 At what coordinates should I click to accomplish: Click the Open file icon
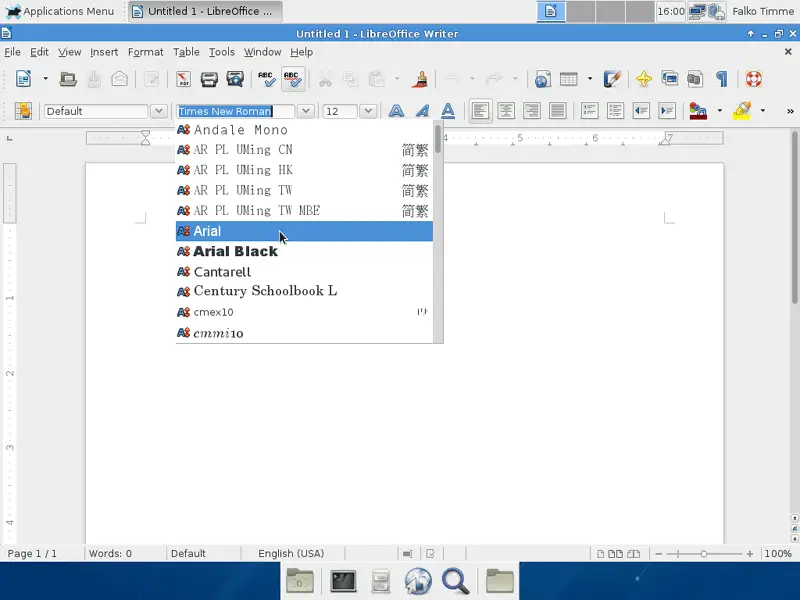click(x=68, y=79)
